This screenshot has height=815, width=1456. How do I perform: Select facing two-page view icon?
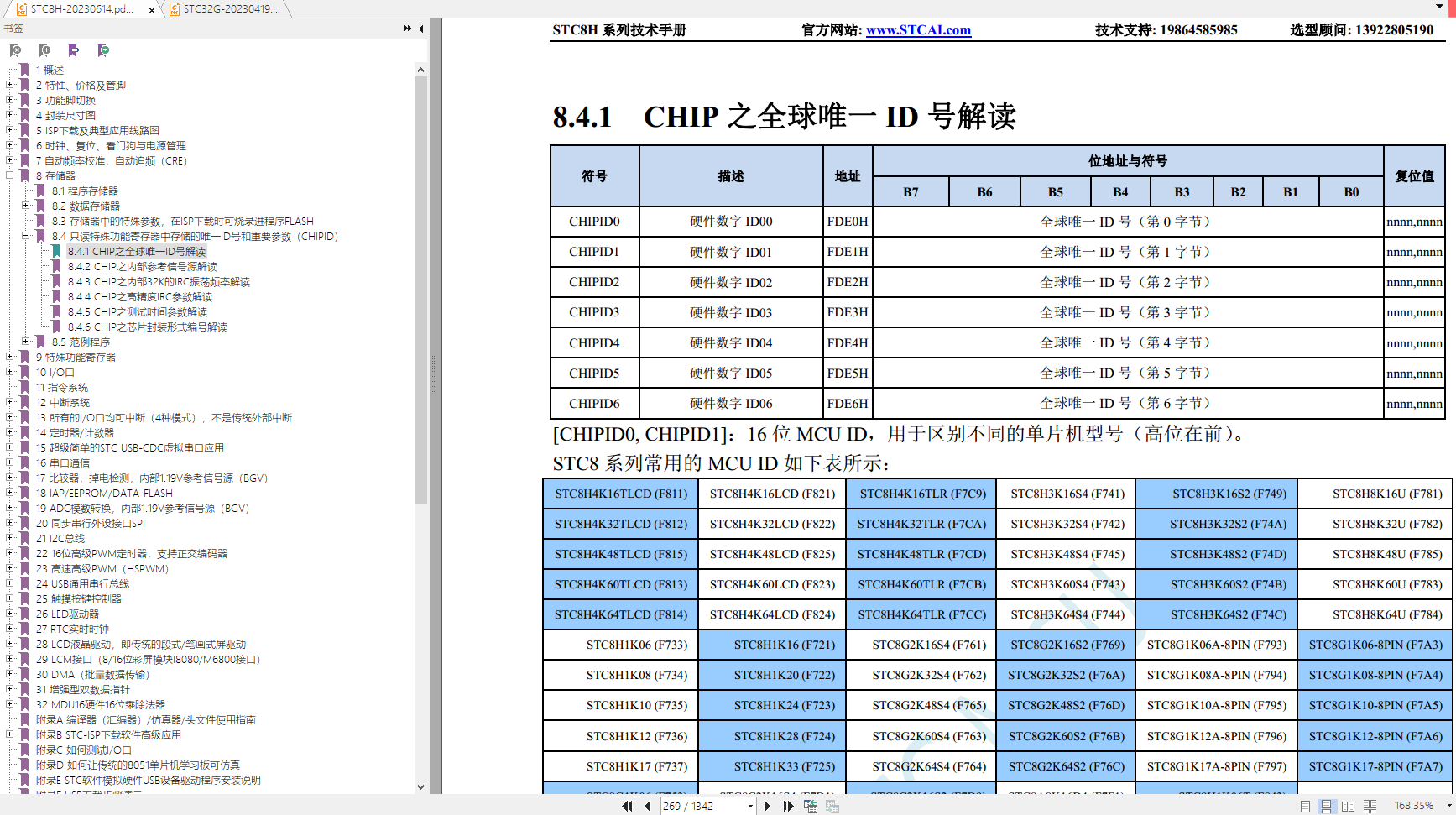coord(1348,806)
